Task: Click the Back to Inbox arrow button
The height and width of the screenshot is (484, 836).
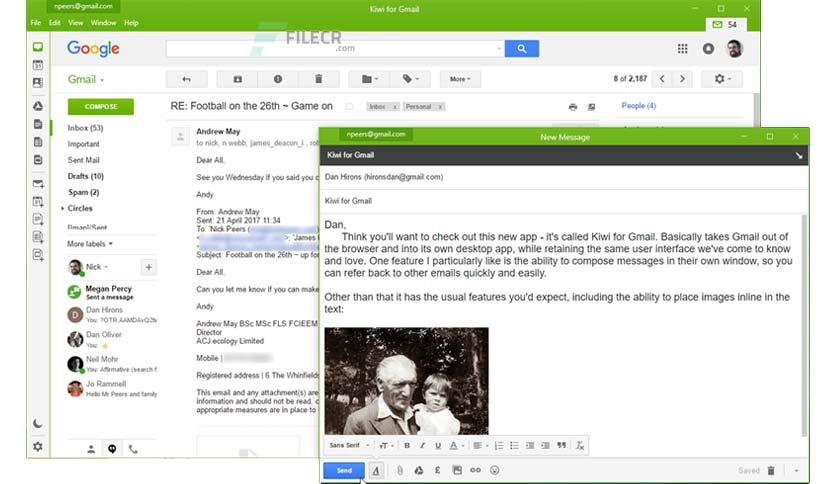Action: coord(186,79)
